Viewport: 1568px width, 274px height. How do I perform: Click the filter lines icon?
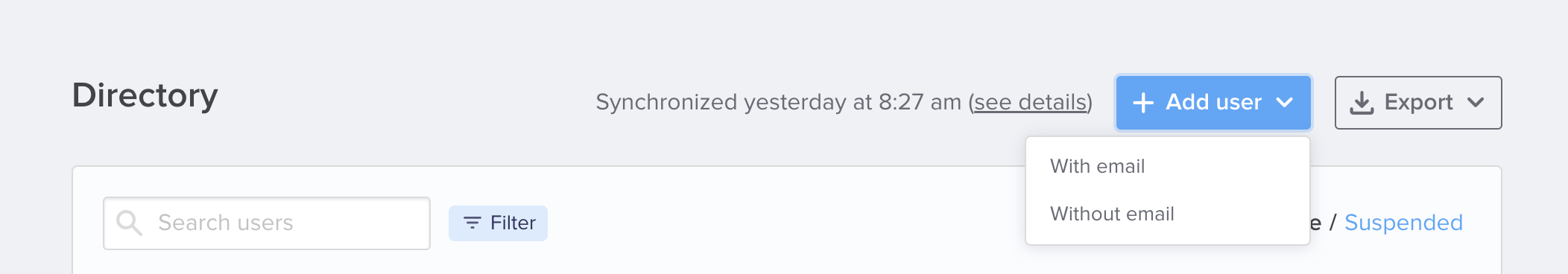coord(472,223)
